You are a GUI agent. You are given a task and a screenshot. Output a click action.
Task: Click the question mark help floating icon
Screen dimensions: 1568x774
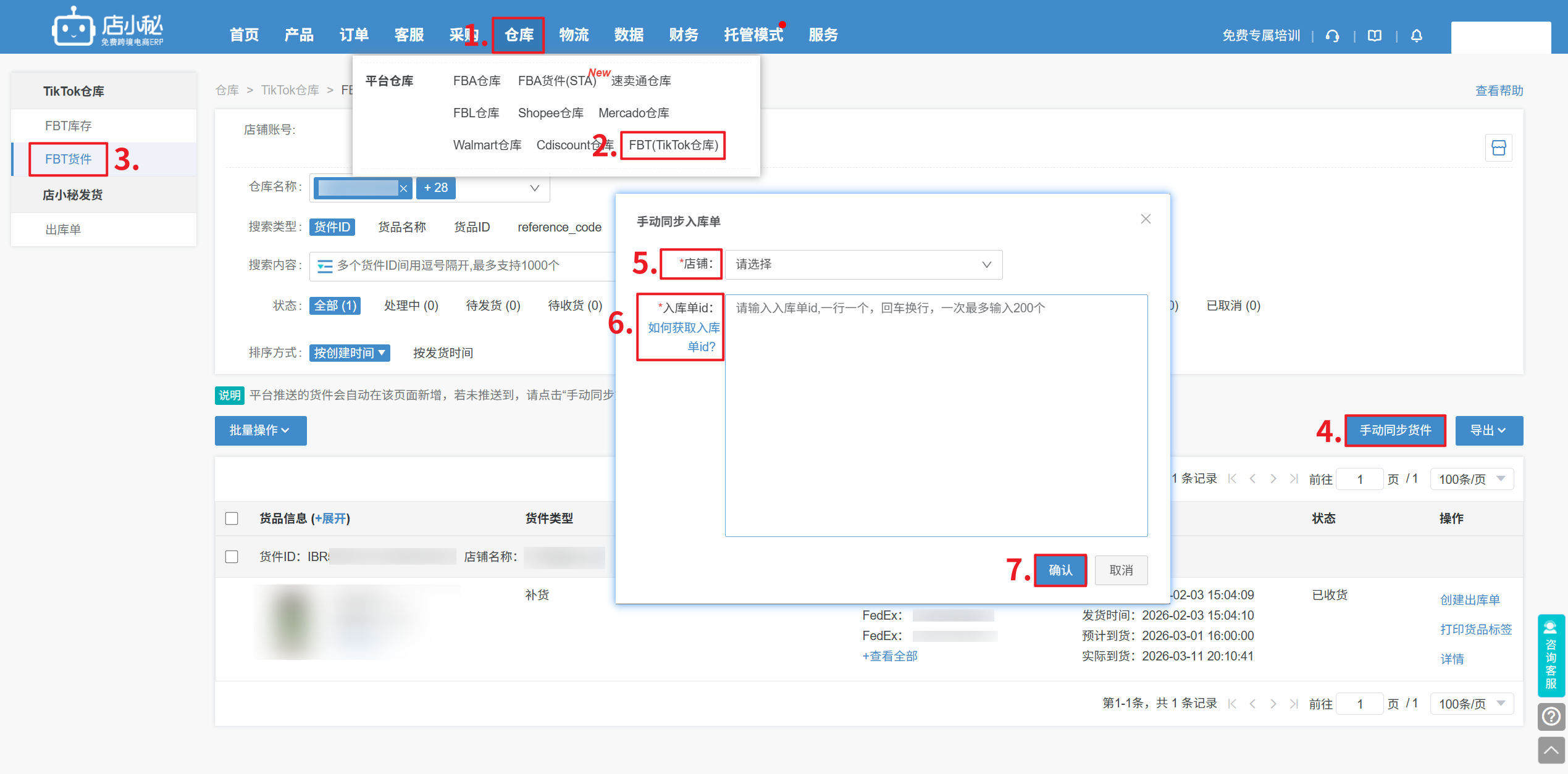(x=1551, y=717)
